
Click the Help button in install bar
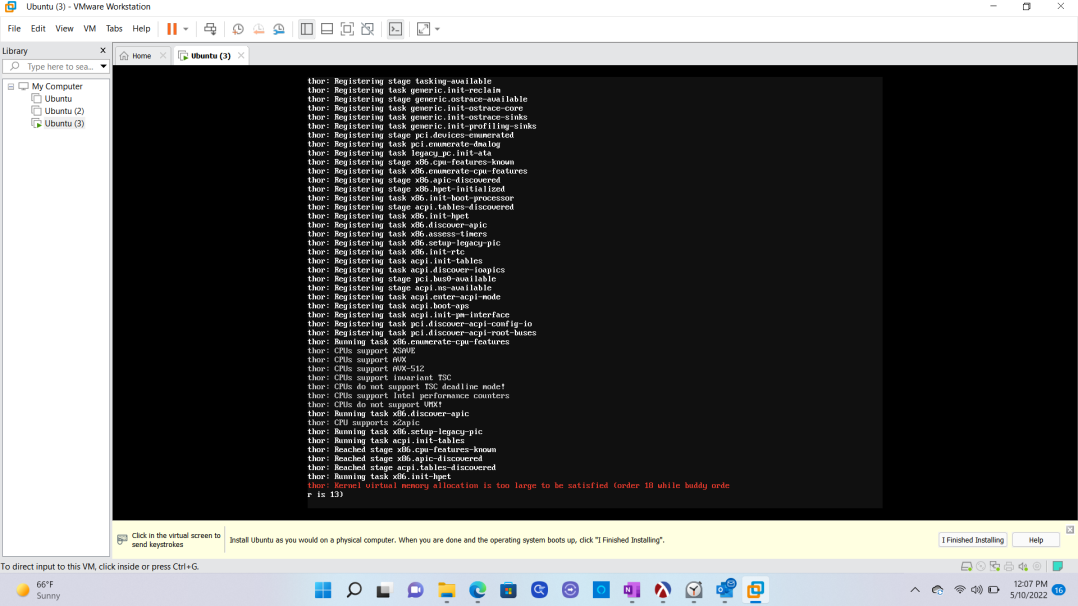(x=1035, y=540)
